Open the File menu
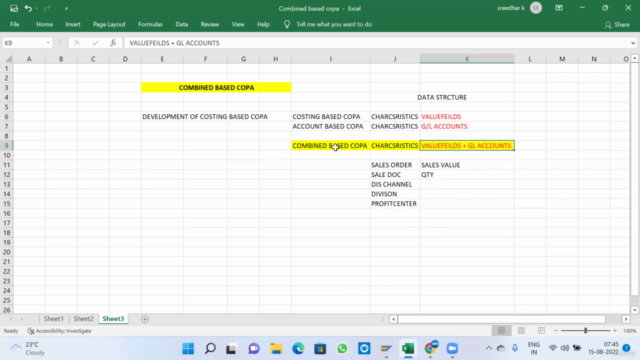This screenshot has width=640, height=360. pos(15,24)
